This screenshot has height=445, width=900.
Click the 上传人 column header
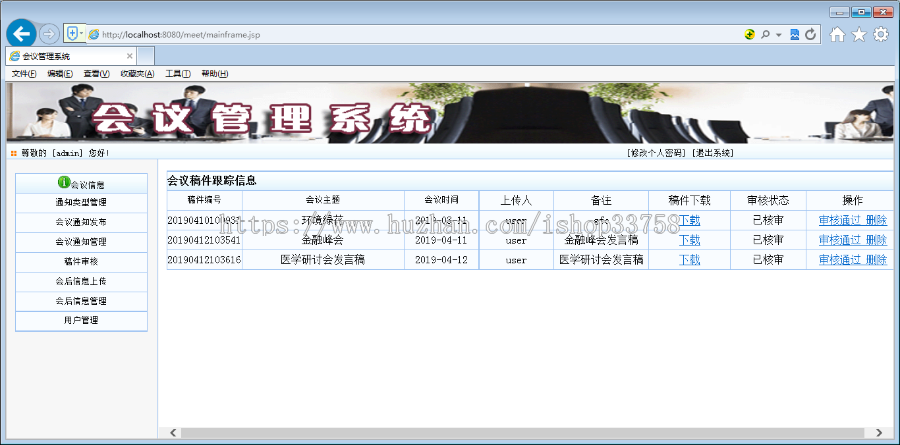click(x=516, y=200)
